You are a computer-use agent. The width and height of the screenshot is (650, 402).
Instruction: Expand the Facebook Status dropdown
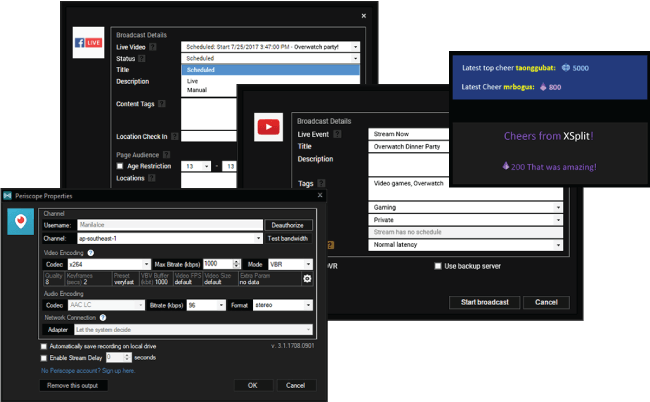pyautogui.click(x=355, y=58)
